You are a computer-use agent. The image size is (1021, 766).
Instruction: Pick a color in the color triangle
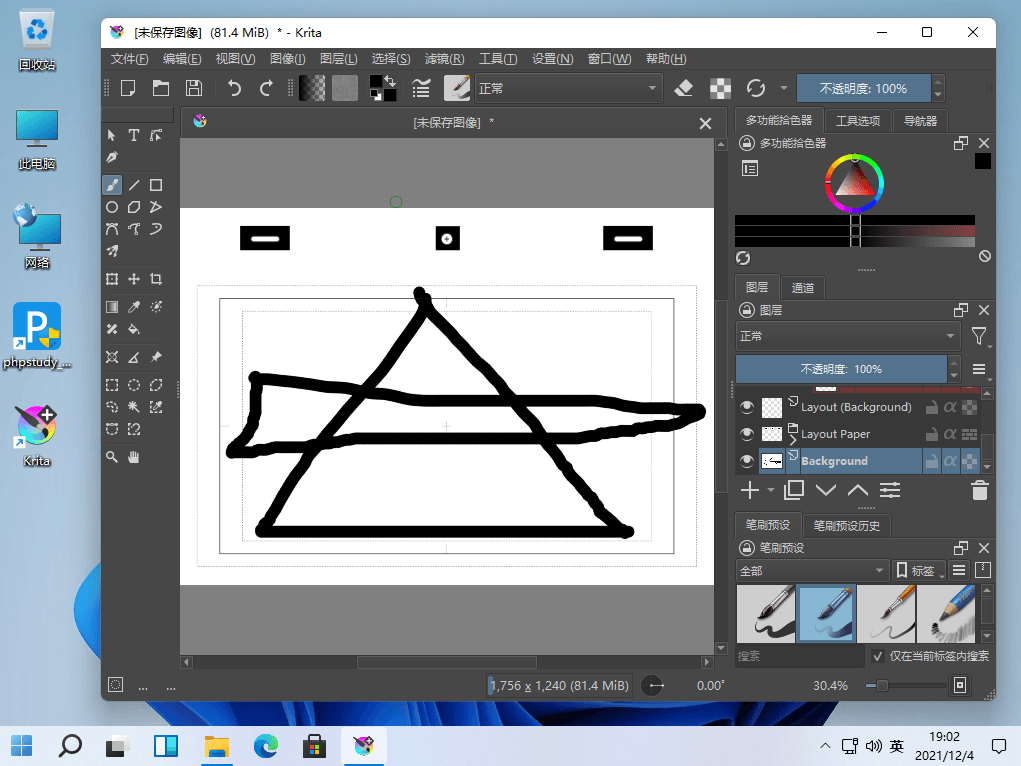click(x=854, y=182)
